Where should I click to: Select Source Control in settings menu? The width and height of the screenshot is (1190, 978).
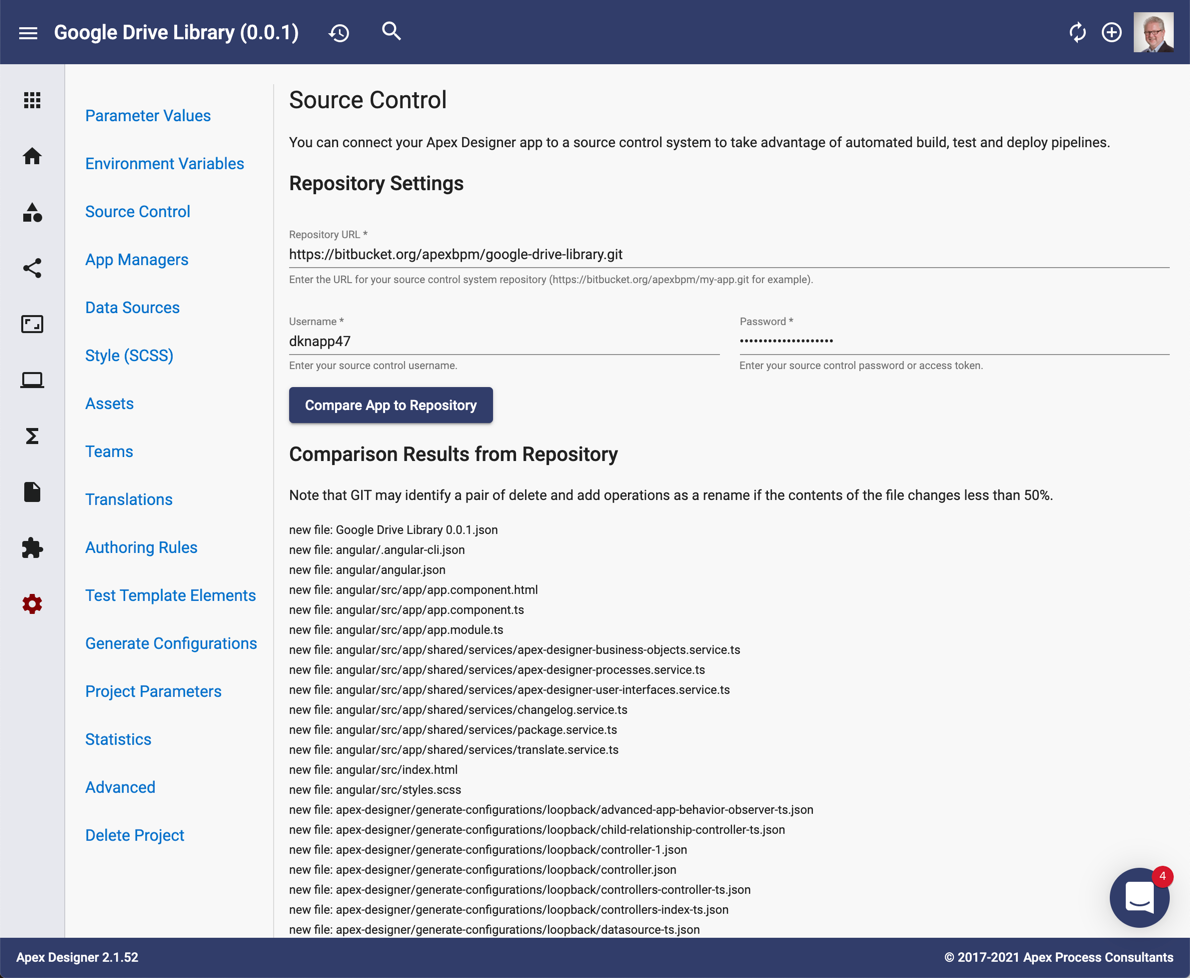(137, 212)
